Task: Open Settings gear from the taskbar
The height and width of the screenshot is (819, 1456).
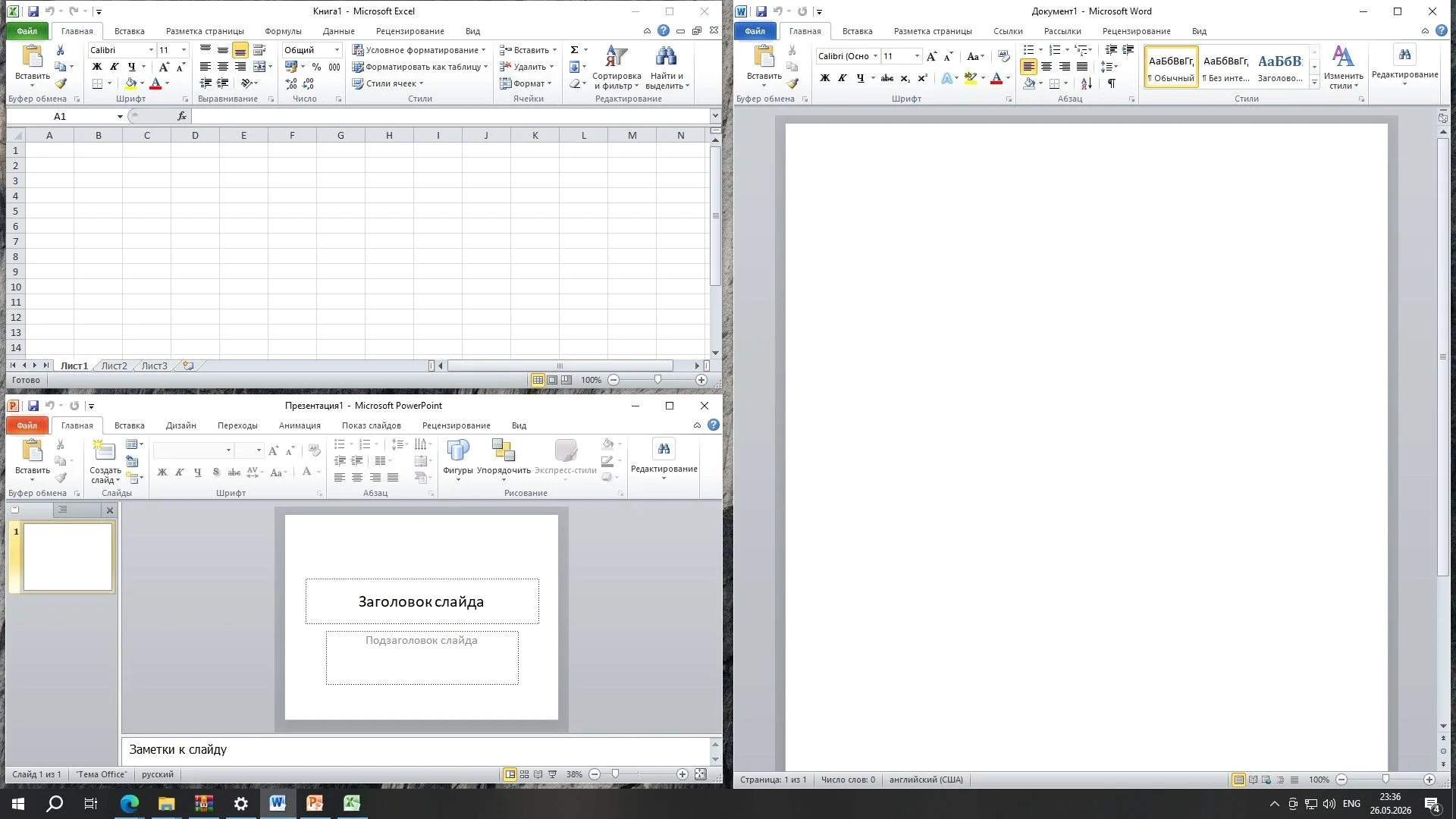Action: [240, 804]
